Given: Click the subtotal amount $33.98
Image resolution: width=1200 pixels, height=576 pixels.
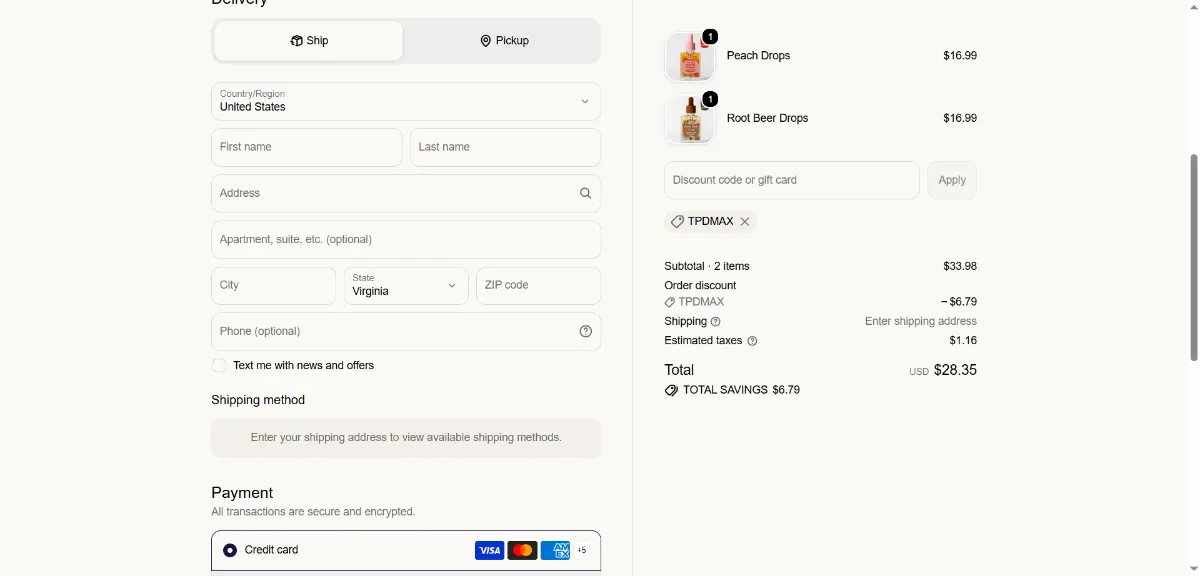Looking at the screenshot, I should [x=960, y=267].
